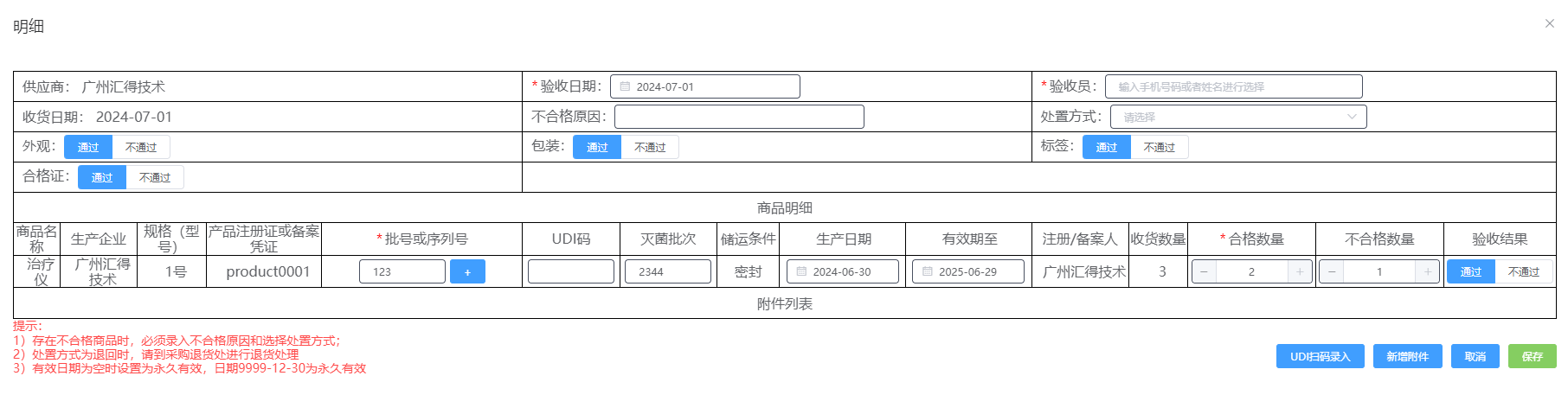
Task: Click the 不合格原因 input field
Action: (x=738, y=117)
